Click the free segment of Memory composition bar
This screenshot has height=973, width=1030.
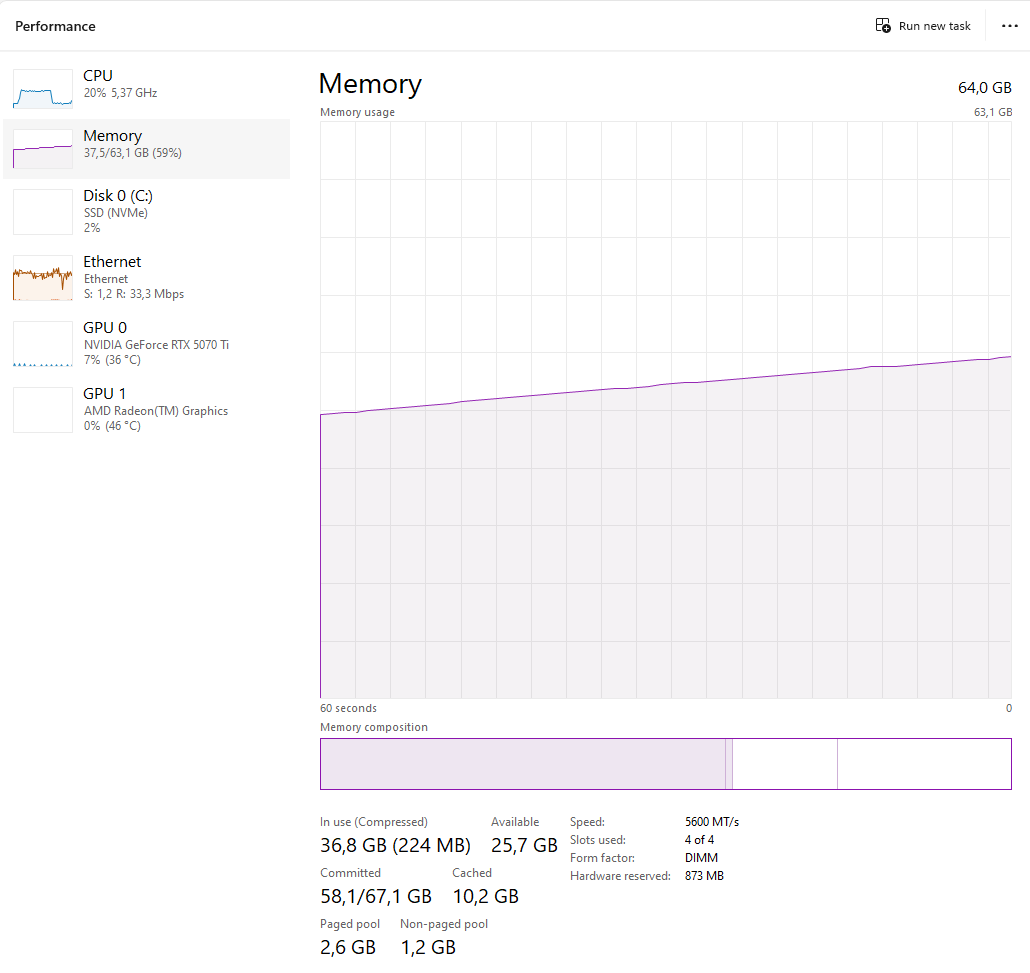click(923, 764)
